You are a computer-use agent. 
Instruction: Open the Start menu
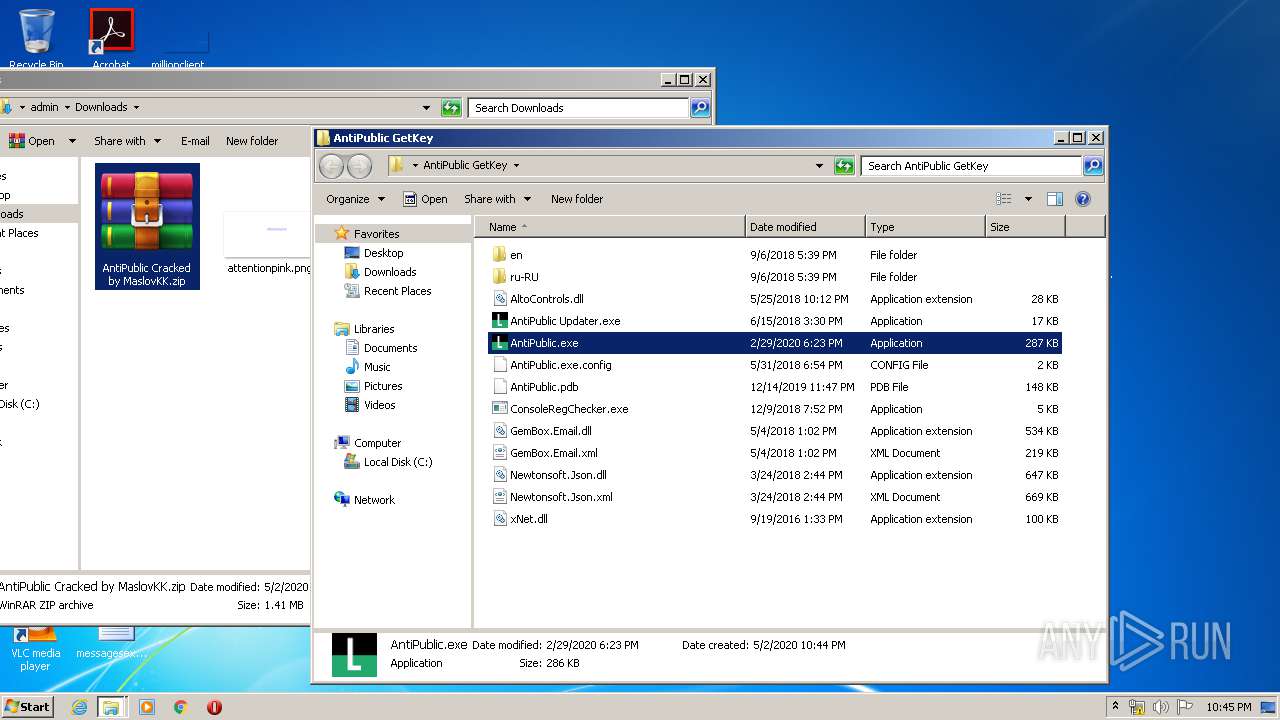coord(27,706)
